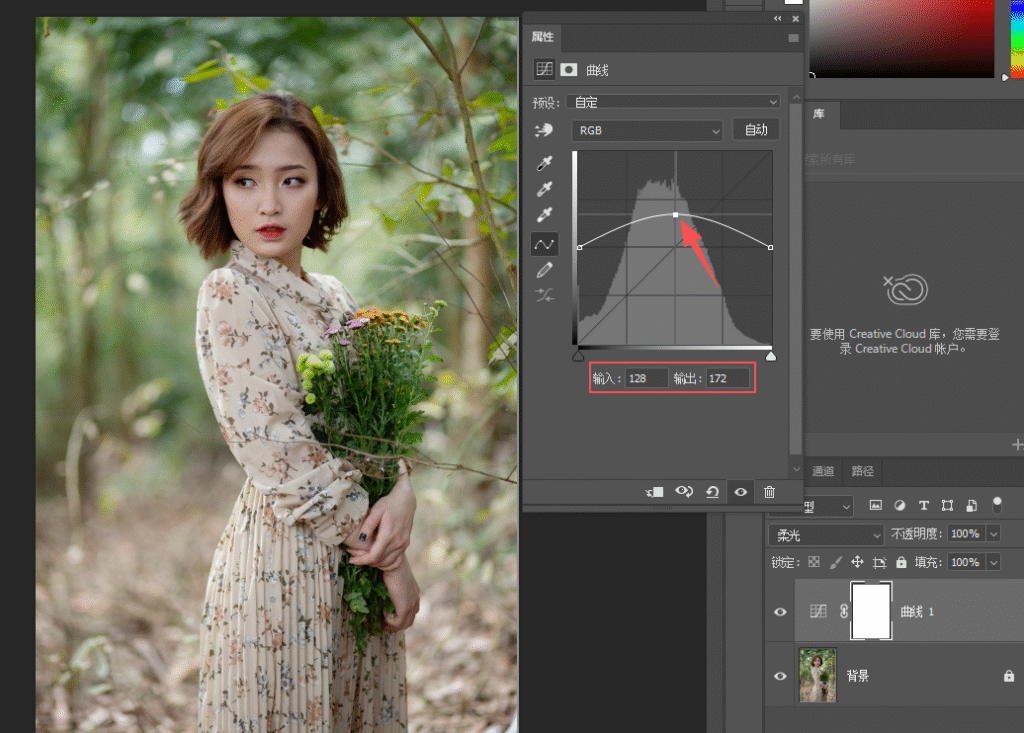
Task: Expand the 不透明度 opacity slider arrow
Action: tap(993, 534)
